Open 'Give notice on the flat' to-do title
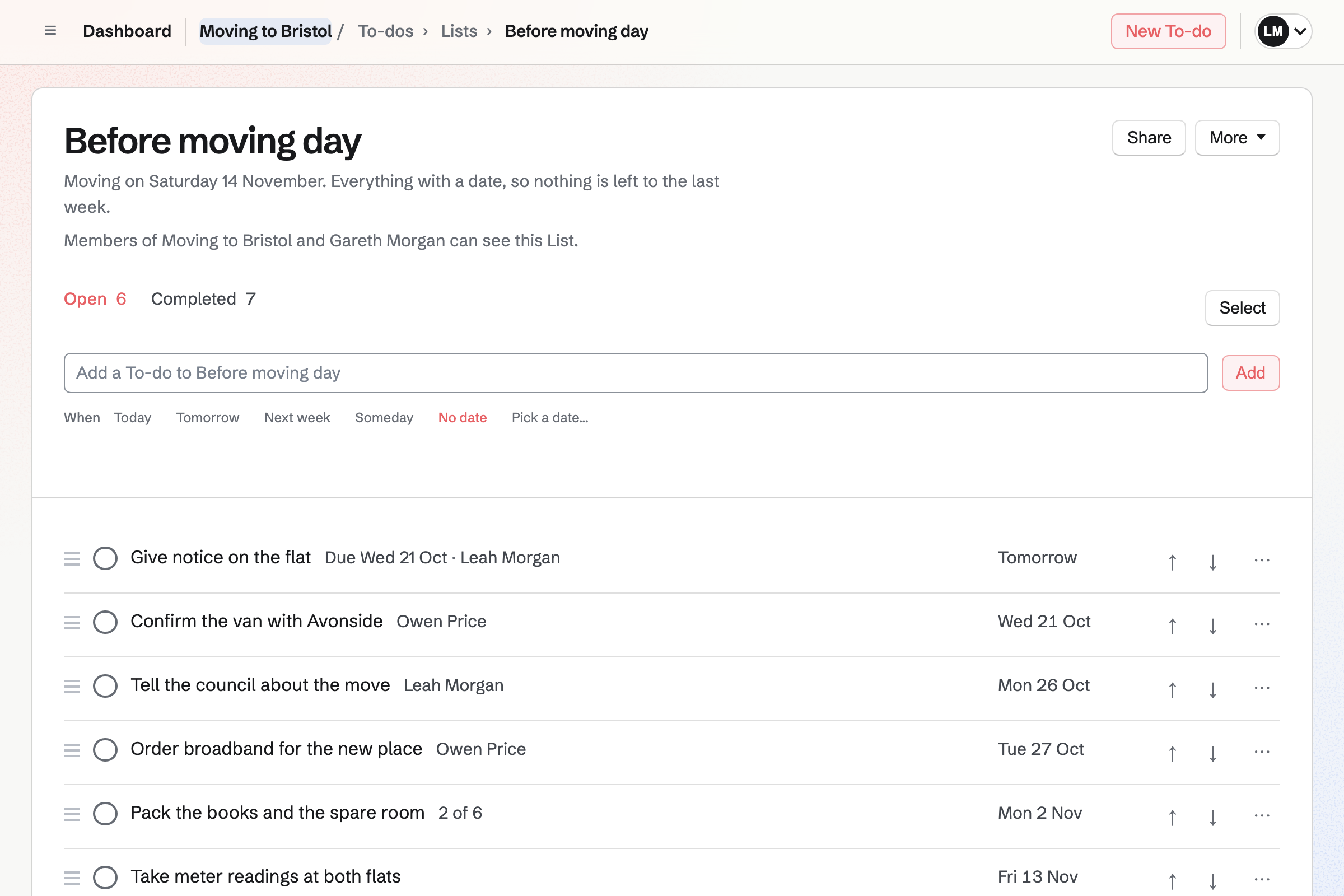The image size is (1344, 896). coord(221,558)
